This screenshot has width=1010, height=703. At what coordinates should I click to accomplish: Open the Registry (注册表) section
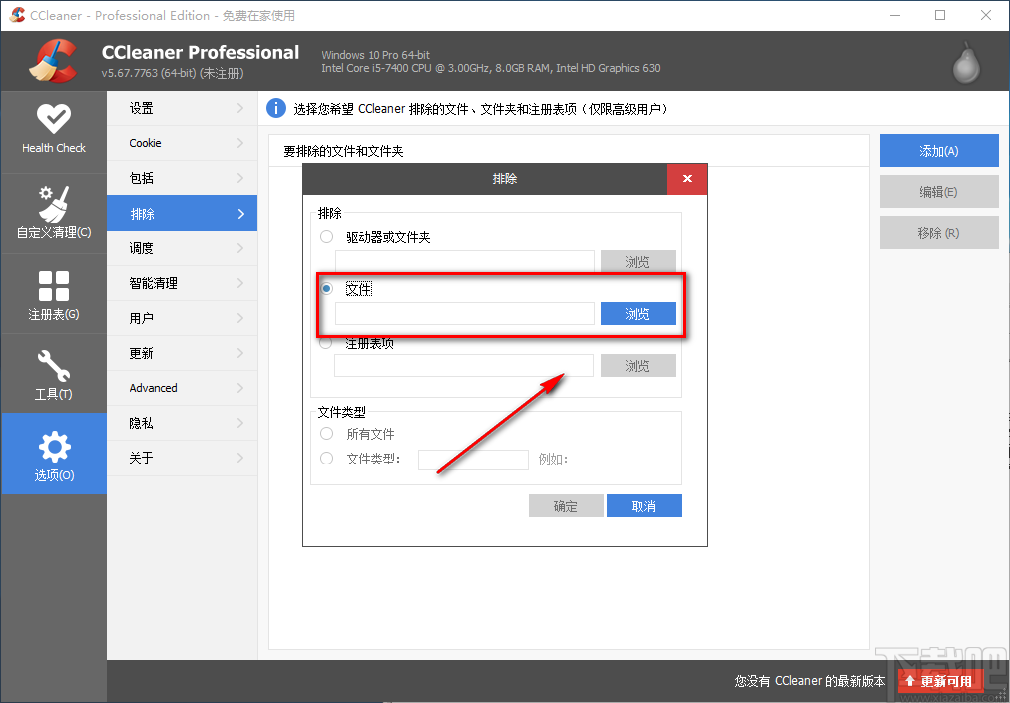tap(53, 294)
